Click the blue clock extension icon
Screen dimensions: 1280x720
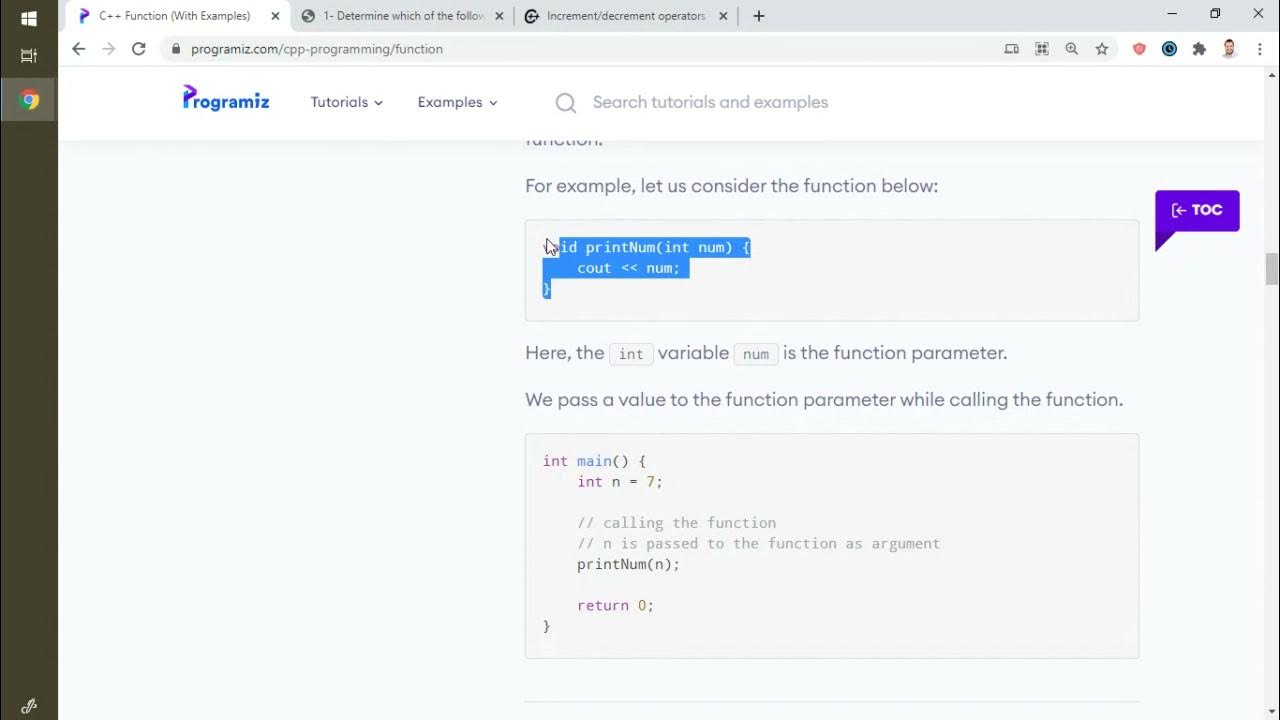(1169, 49)
